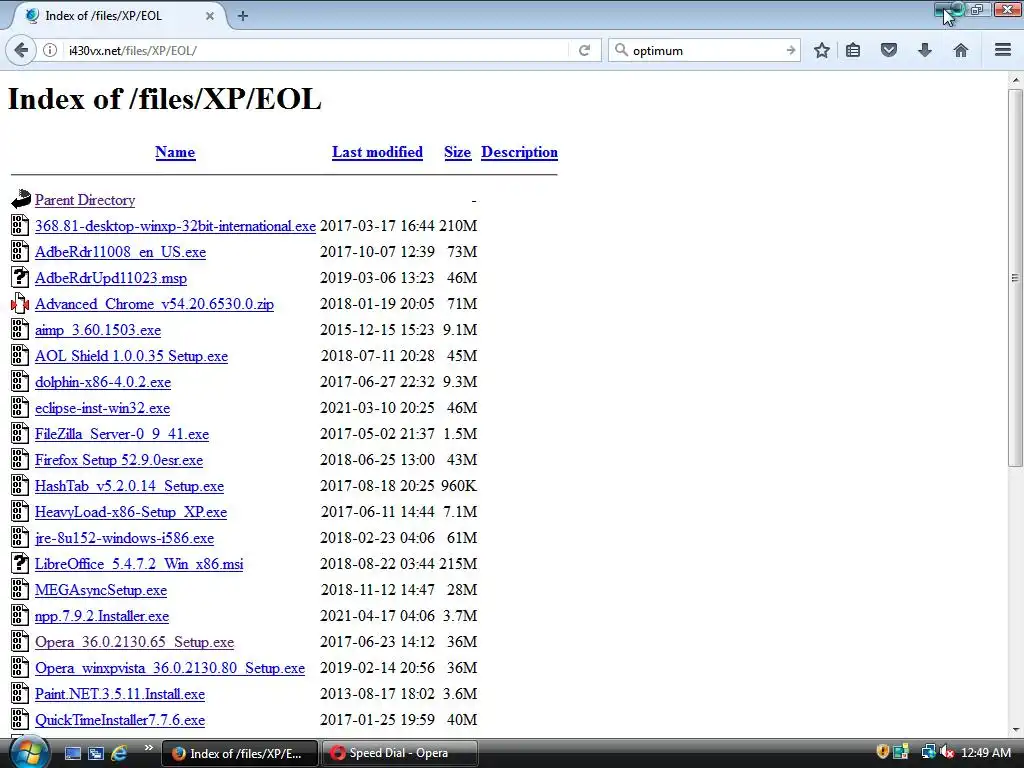Expand the quick launch overflow chevron
1024x768 pixels.
coord(149,748)
